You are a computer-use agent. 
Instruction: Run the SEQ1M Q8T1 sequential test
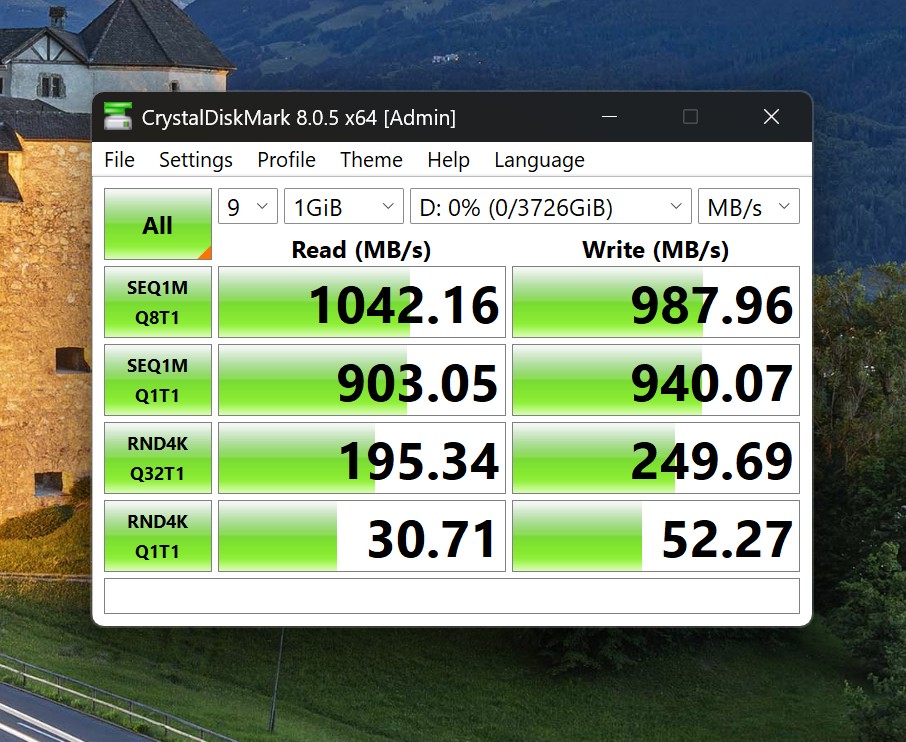coord(157,302)
